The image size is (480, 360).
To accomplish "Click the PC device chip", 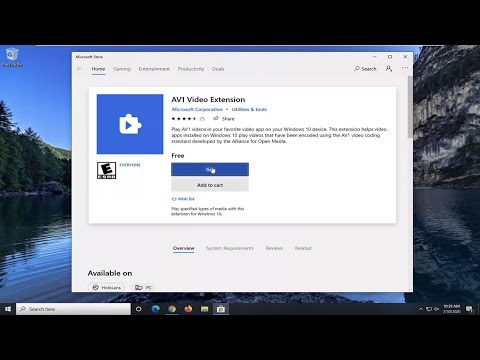I will 143,287.
